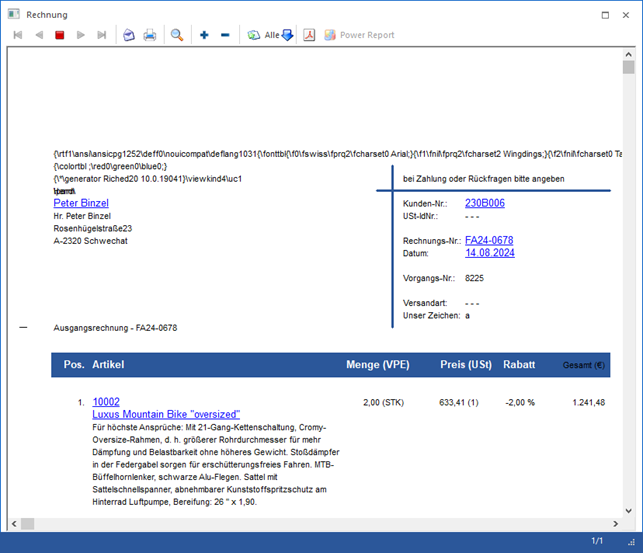The image size is (643, 553).
Task: Go to first page of report
Action: pyautogui.click(x=18, y=35)
